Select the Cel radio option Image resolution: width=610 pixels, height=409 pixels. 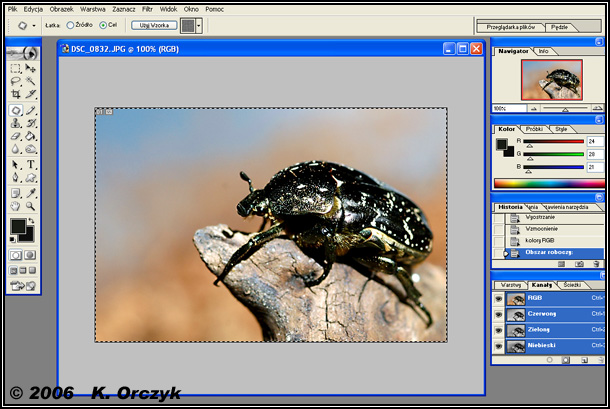click(x=102, y=25)
